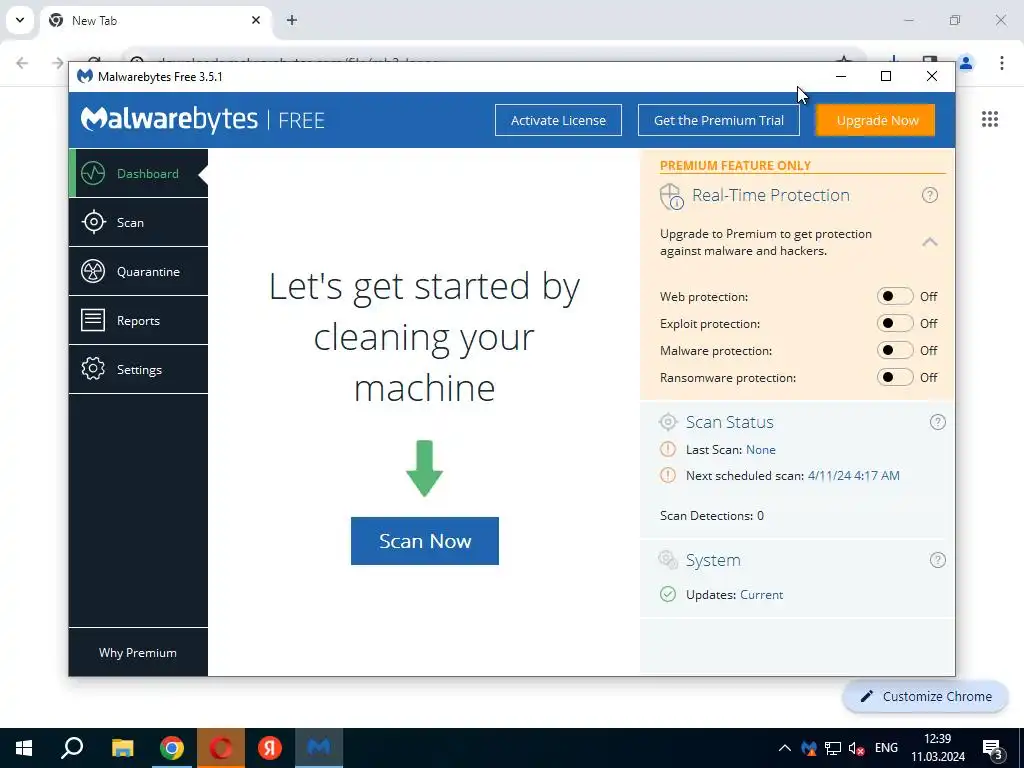Open Chrome profile avatar icon

pos(966,63)
